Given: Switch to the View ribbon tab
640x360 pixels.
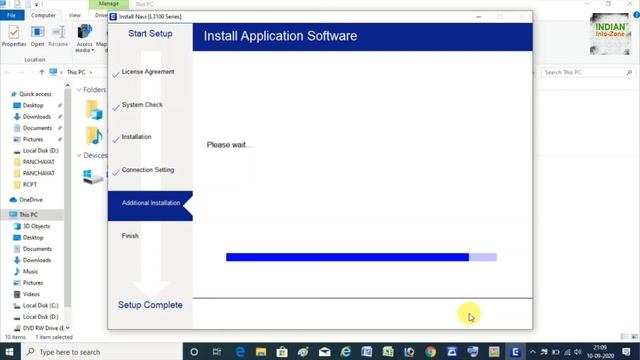Looking at the screenshot, I should [75, 15].
